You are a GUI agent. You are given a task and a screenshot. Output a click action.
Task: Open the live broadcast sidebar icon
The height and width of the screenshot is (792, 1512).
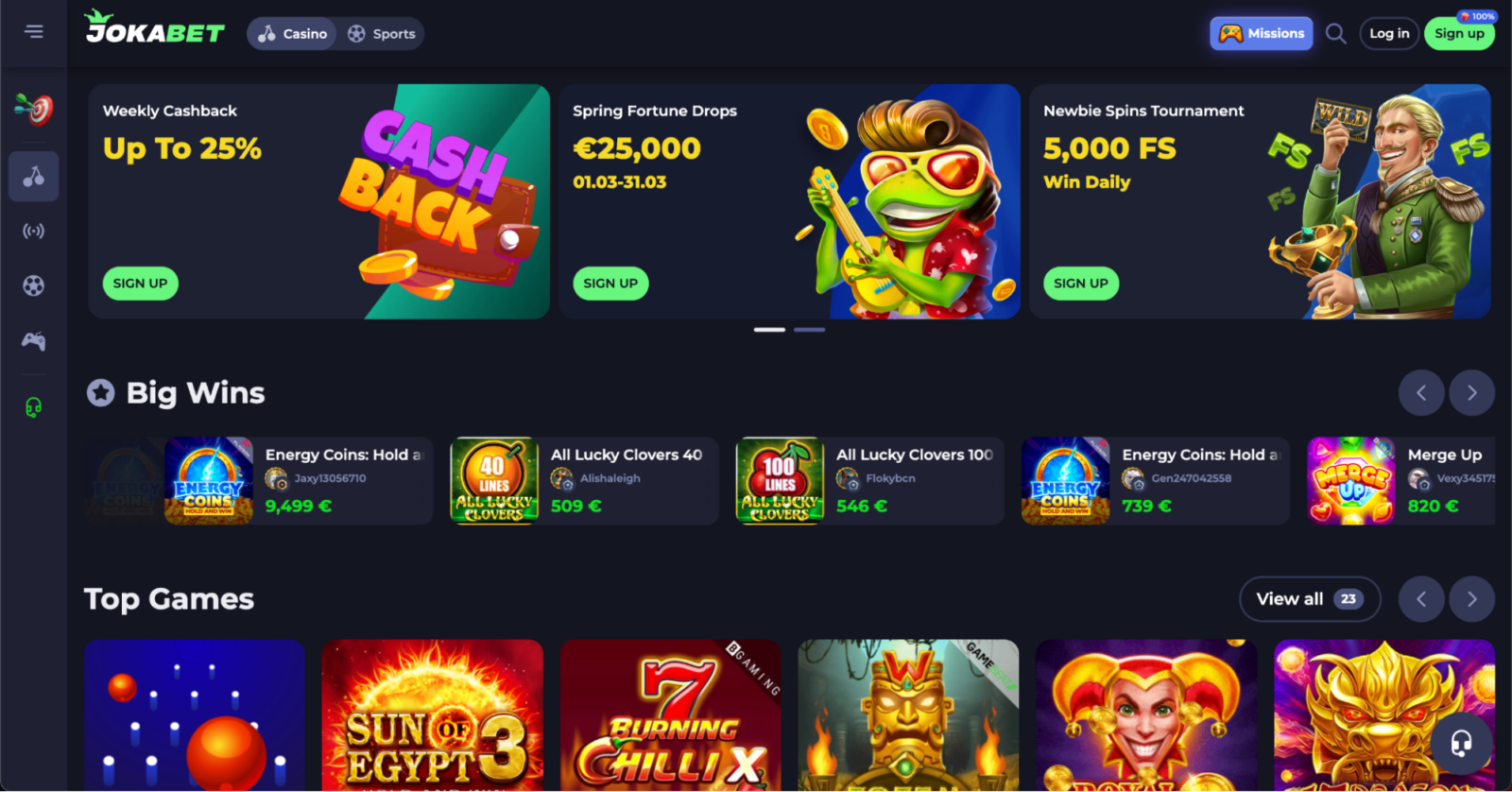point(34,232)
